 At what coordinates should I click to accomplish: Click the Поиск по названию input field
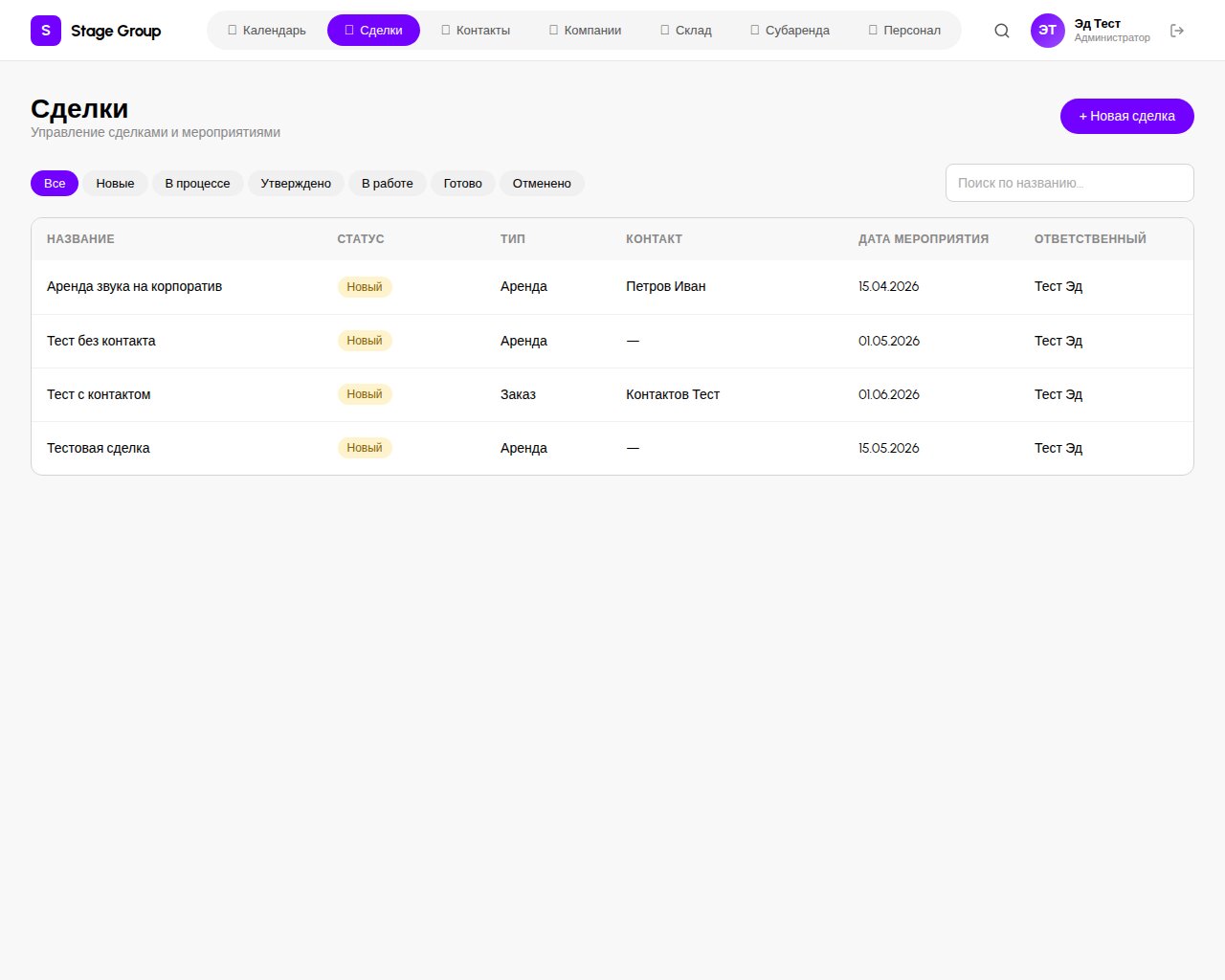point(1069,183)
